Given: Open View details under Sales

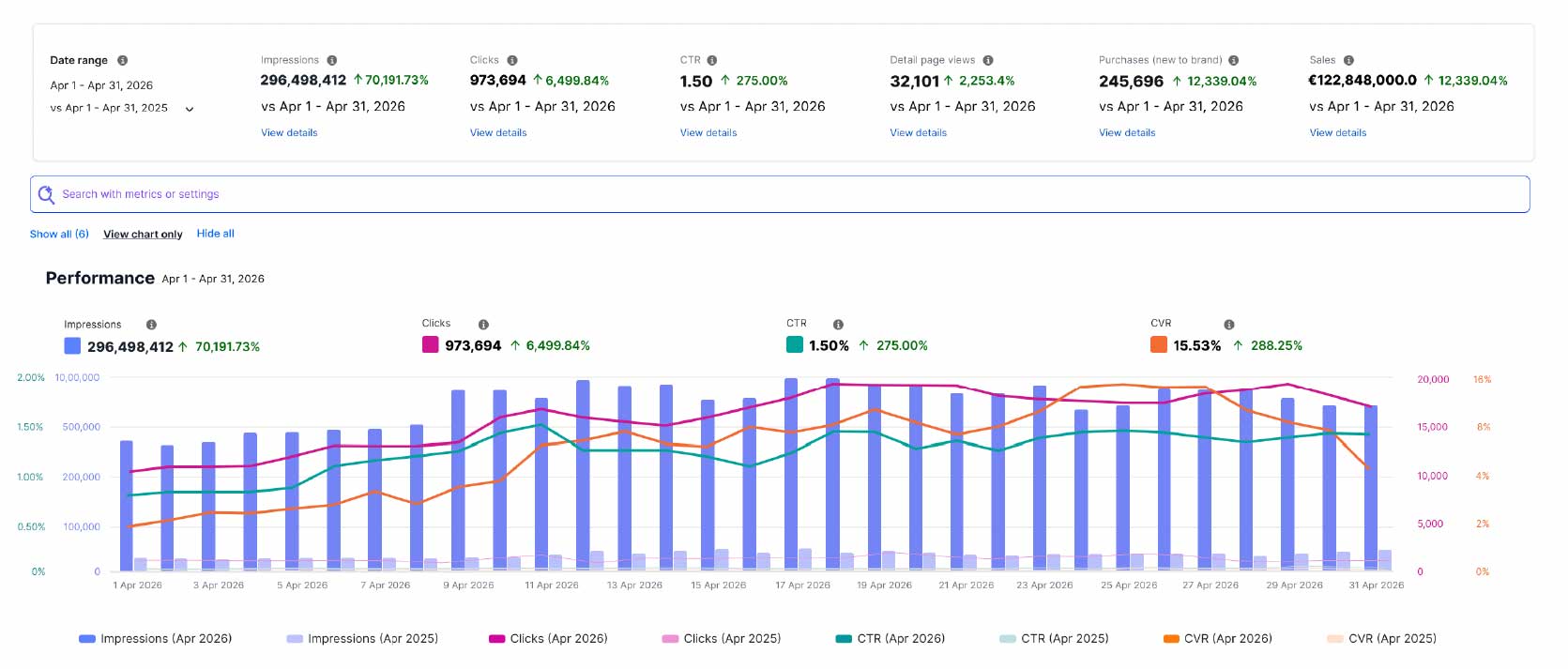Looking at the screenshot, I should [x=1338, y=133].
